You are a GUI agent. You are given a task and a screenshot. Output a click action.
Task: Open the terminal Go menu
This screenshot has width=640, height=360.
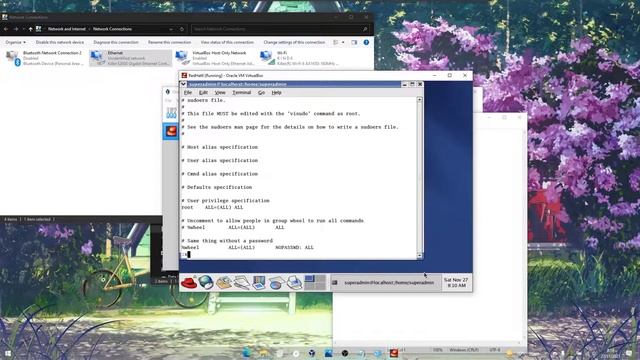tap(261, 93)
